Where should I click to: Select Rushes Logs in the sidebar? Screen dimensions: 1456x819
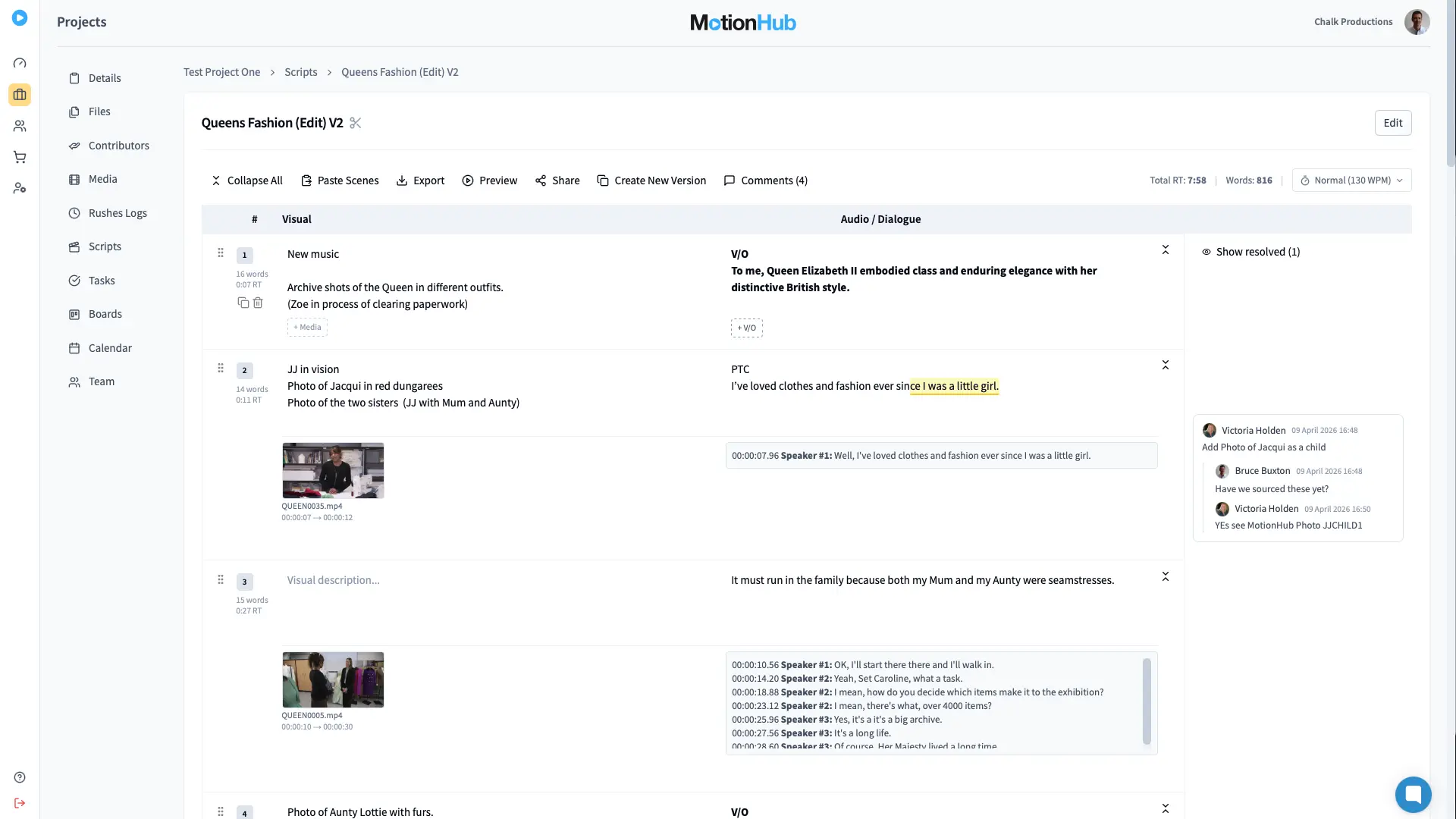(118, 213)
